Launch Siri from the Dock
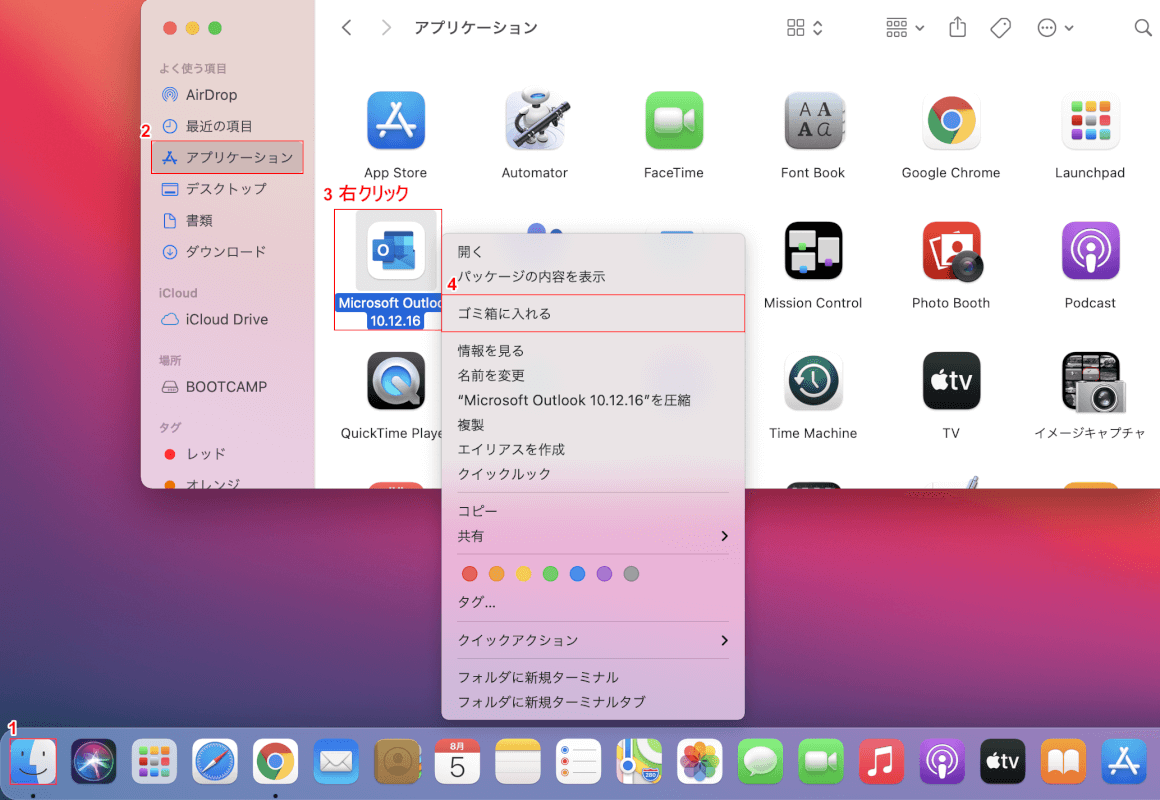 tap(93, 761)
